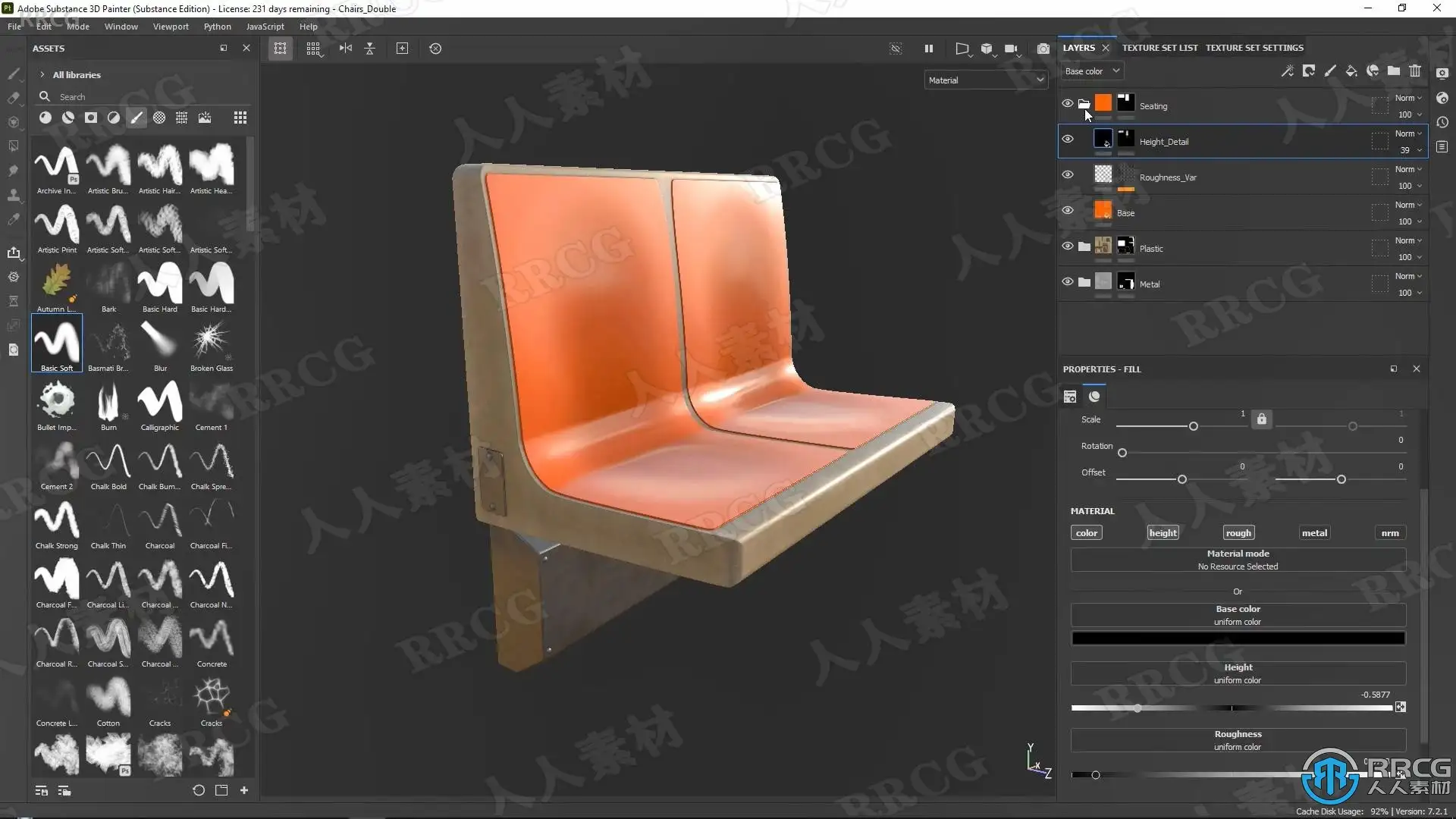Image resolution: width=1456 pixels, height=819 pixels.
Task: Click the pause rendering icon
Action: (928, 49)
